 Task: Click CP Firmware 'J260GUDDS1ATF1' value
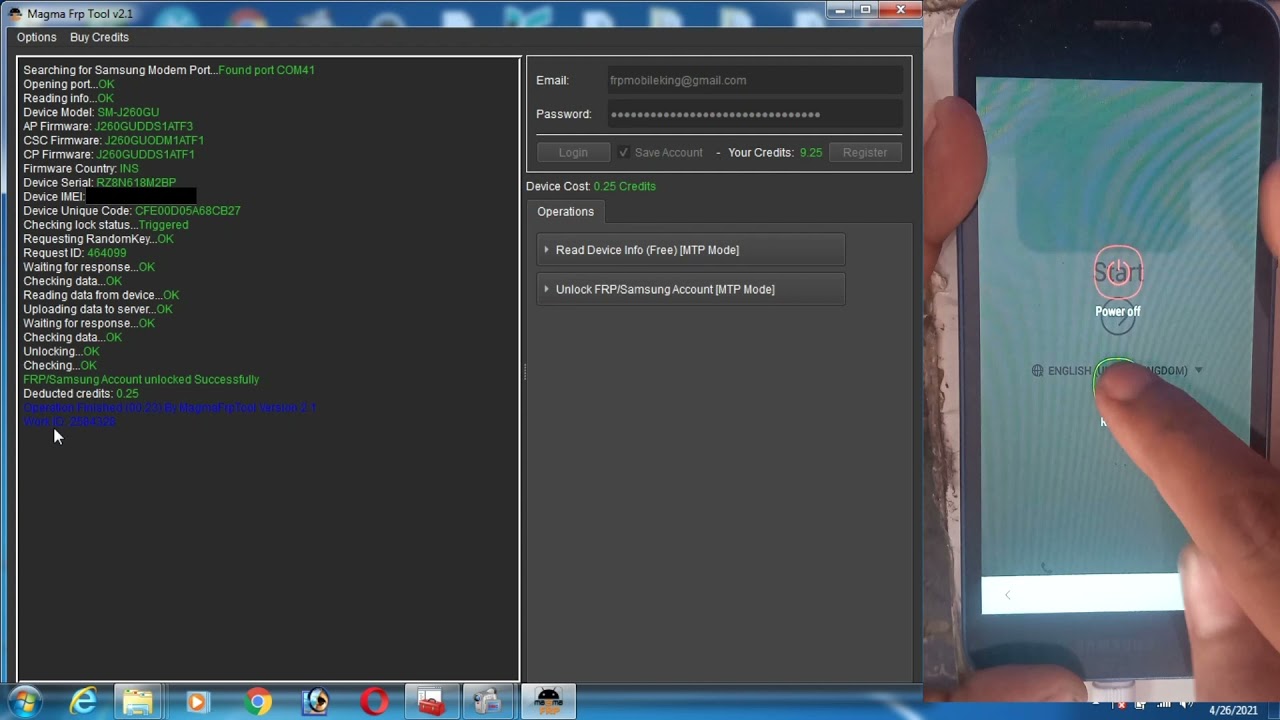click(145, 154)
